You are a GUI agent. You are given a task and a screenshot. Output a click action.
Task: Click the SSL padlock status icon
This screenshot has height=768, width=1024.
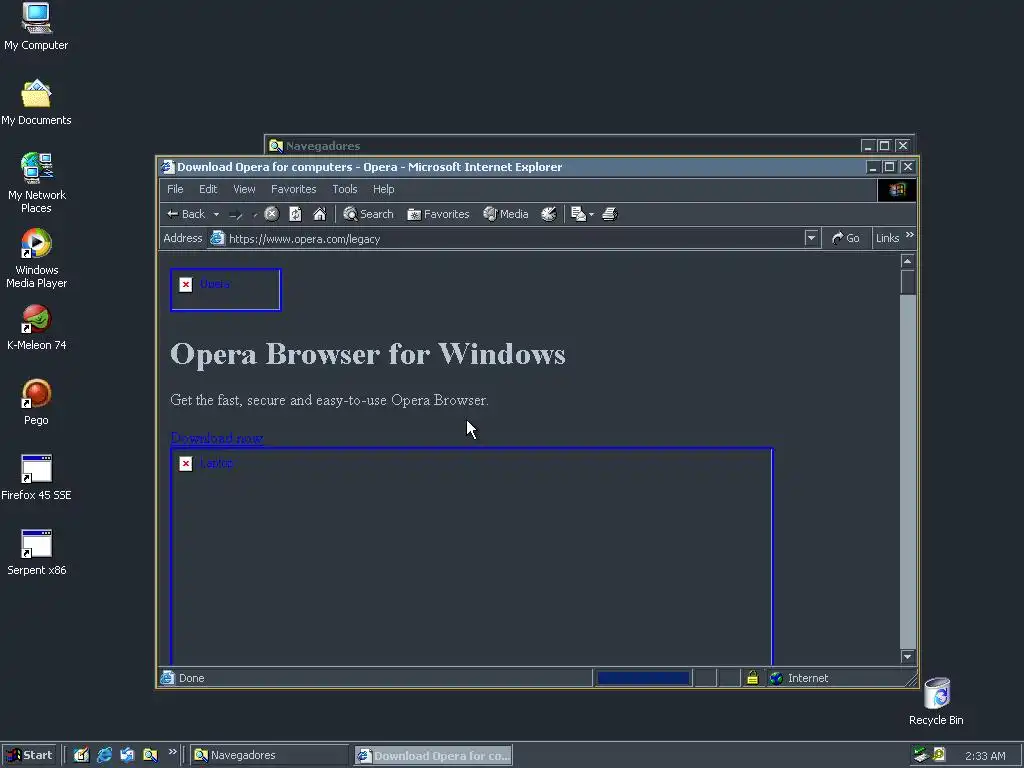(752, 678)
